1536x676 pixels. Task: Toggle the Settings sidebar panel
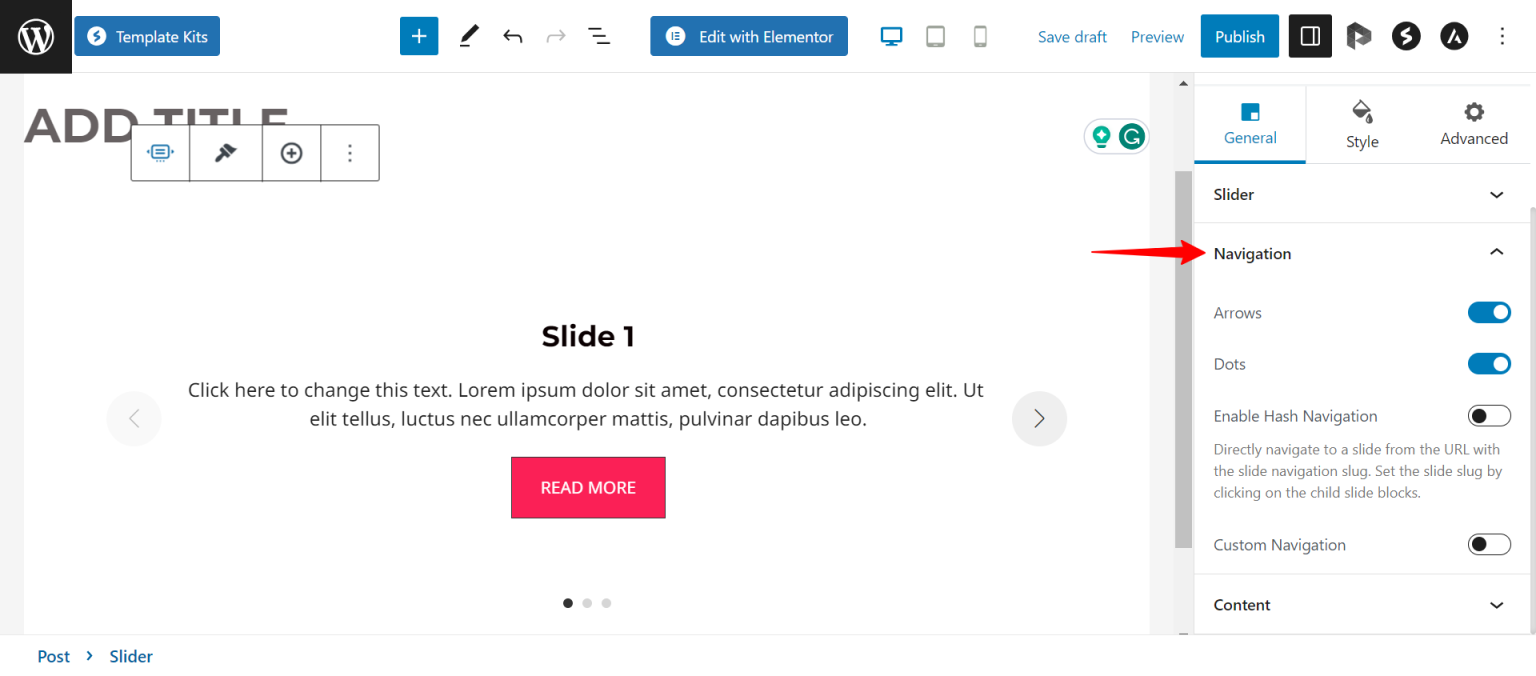1310,36
